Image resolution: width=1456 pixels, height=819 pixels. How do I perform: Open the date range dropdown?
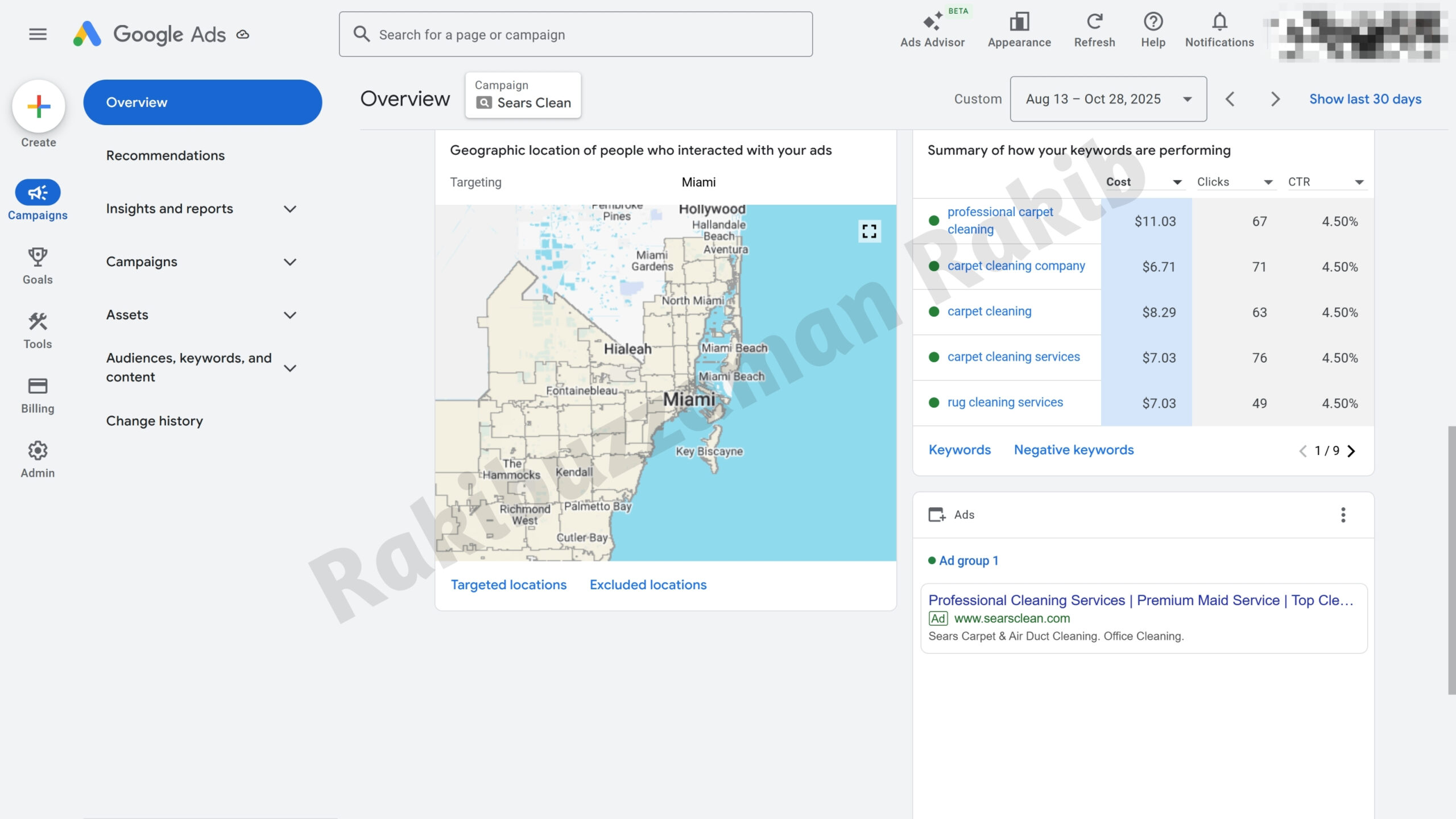1108,99
